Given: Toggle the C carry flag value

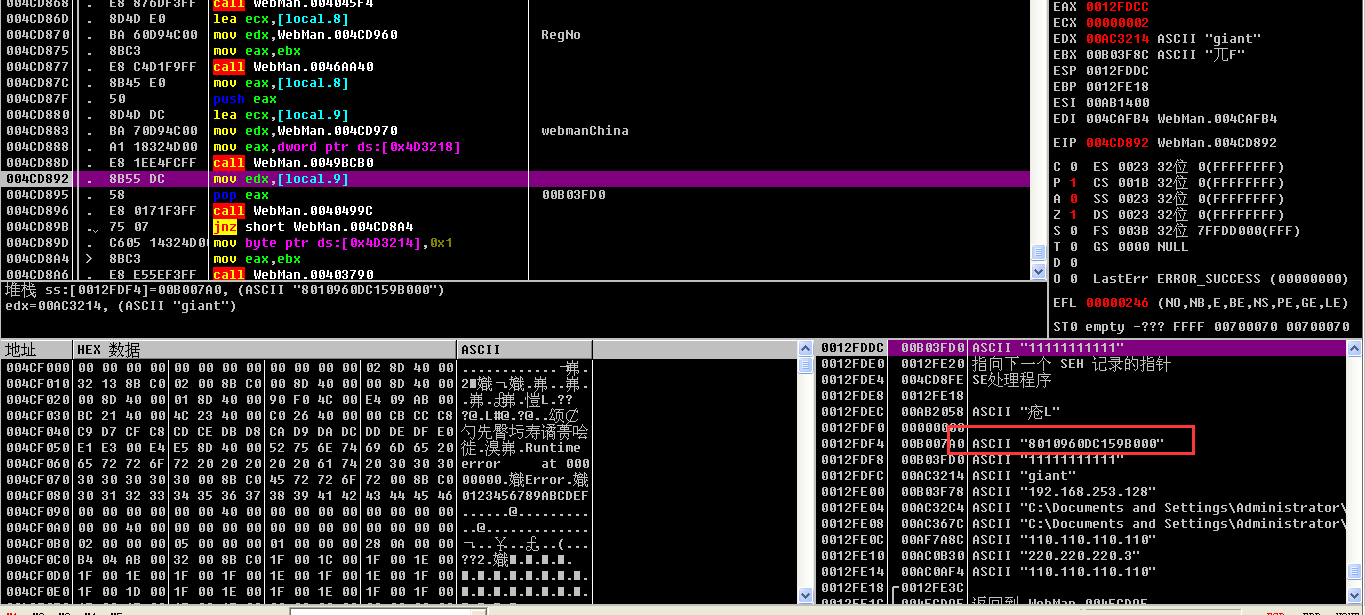Looking at the screenshot, I should 1073,167.
